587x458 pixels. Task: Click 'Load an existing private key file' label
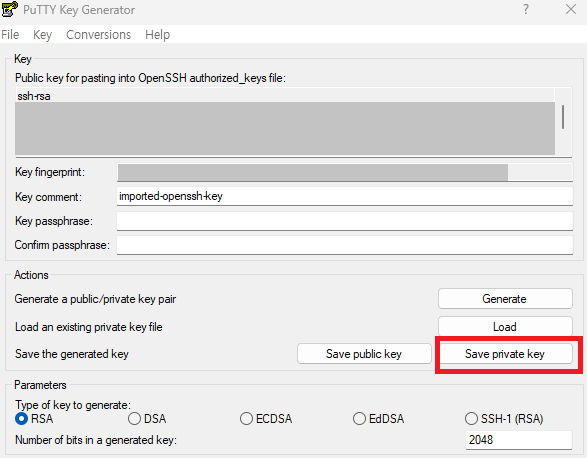(89, 327)
